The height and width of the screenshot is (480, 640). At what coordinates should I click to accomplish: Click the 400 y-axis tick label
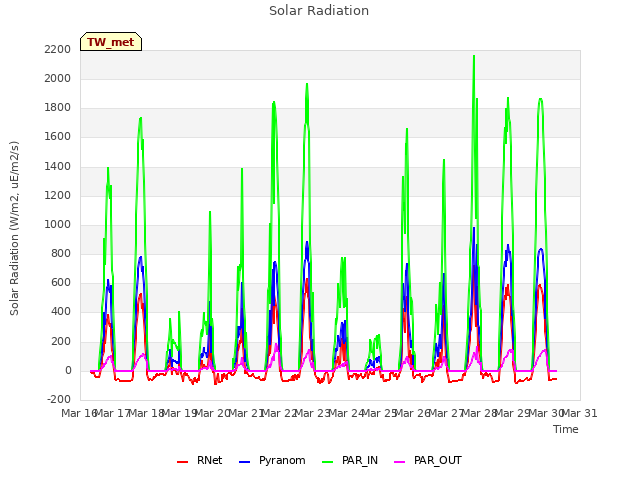point(61,311)
